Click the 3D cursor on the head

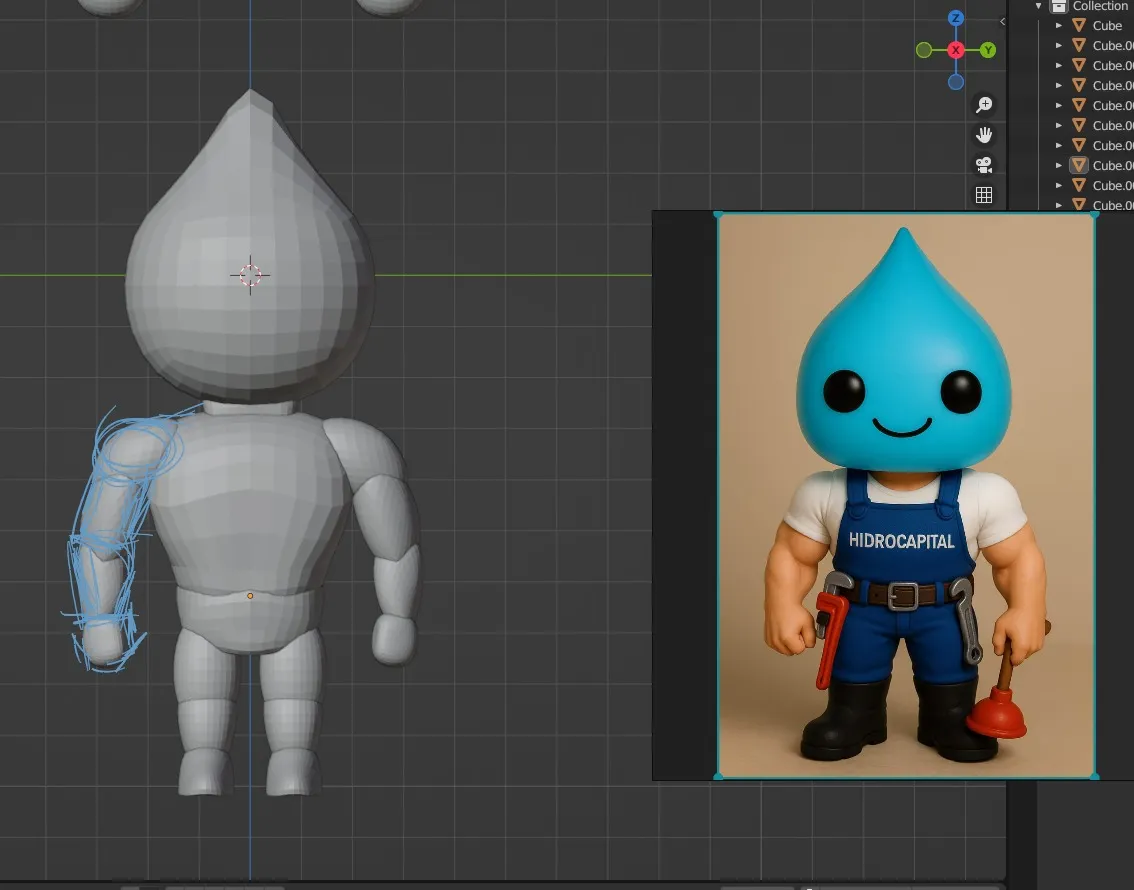tap(250, 275)
